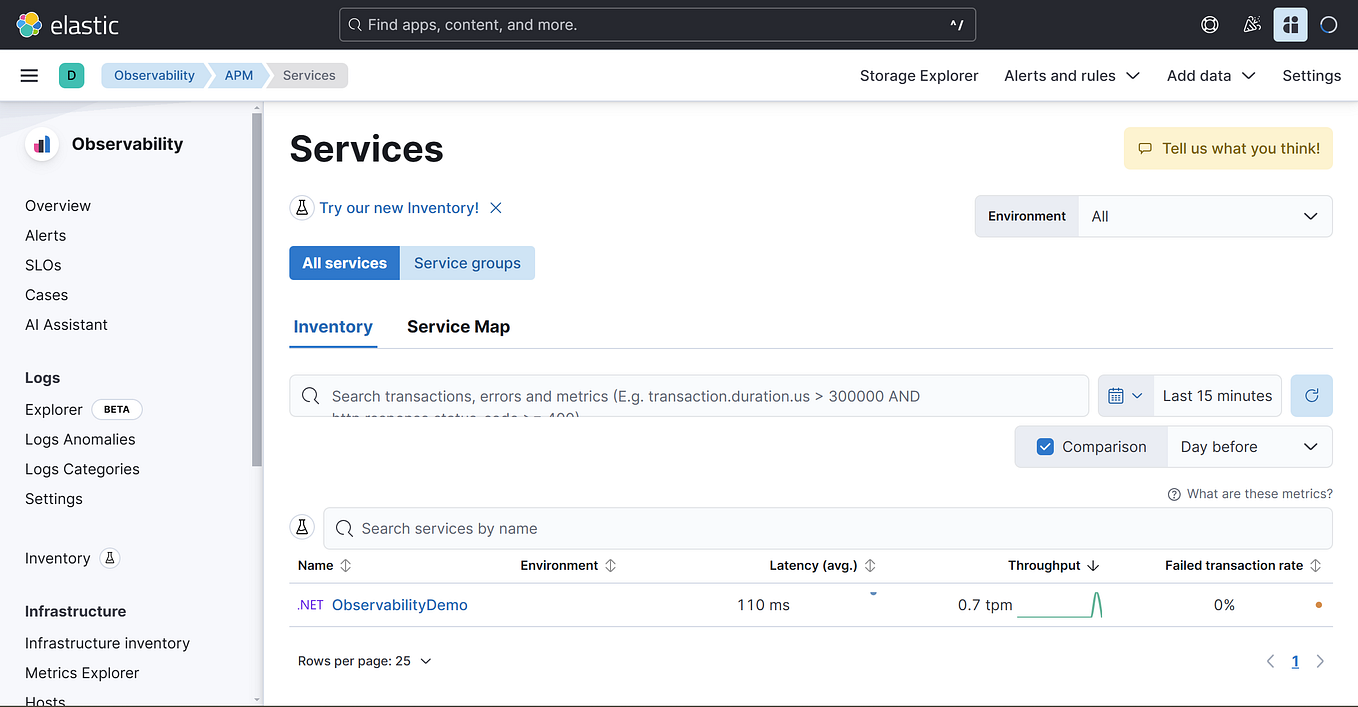Expand the Rows per page dropdown

point(365,660)
